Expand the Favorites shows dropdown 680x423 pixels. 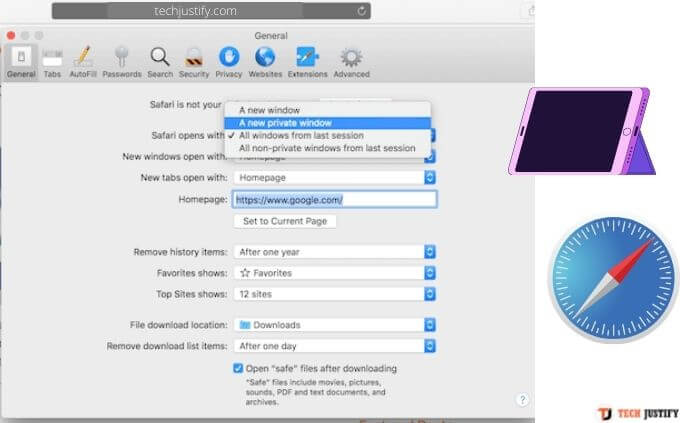pyautogui.click(x=334, y=272)
